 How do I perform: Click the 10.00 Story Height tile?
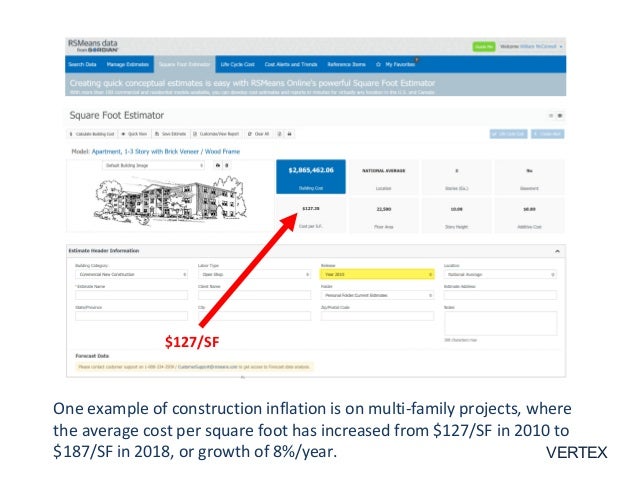click(x=457, y=215)
